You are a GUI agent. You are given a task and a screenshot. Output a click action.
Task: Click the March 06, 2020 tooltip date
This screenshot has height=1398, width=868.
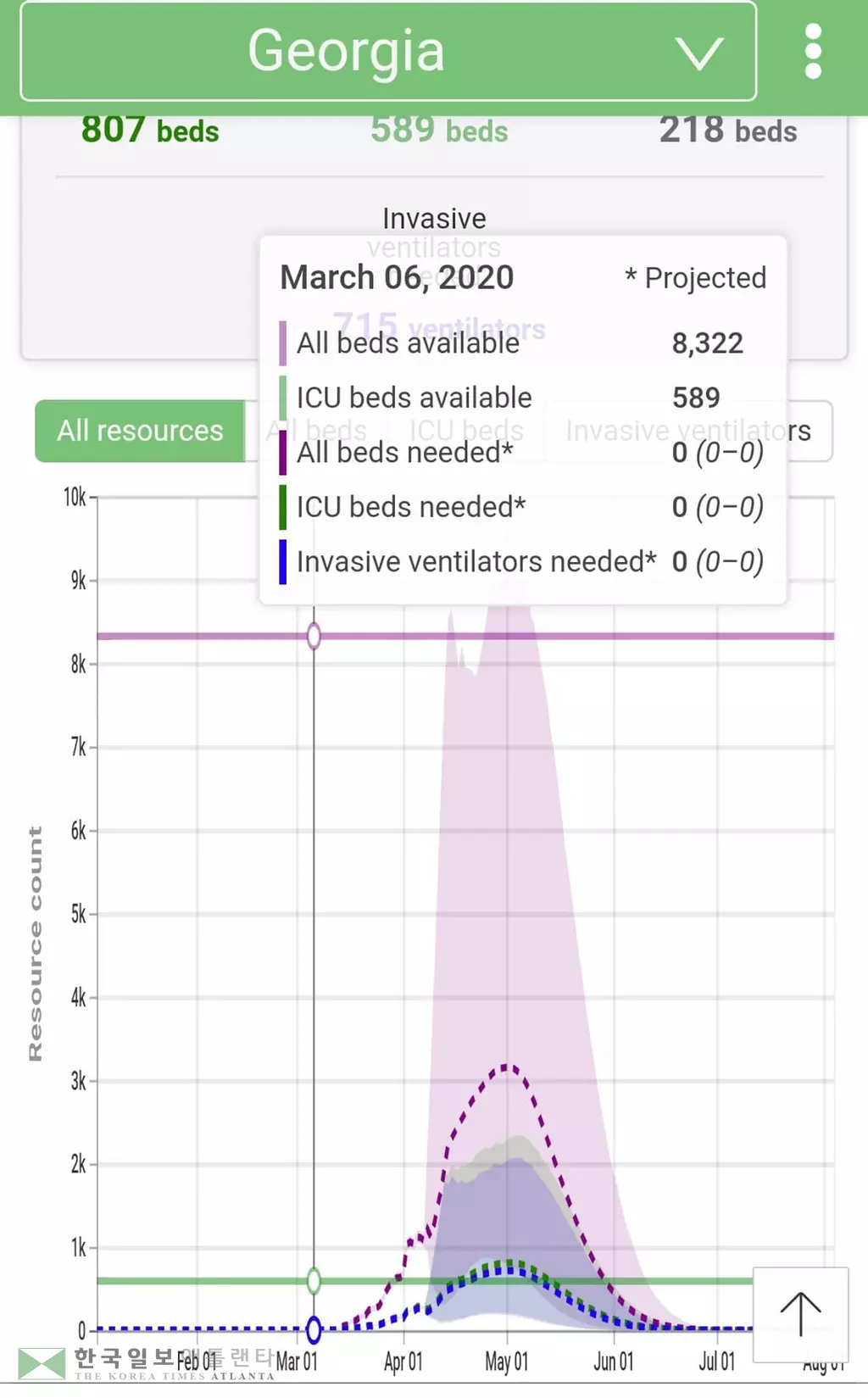point(397,277)
